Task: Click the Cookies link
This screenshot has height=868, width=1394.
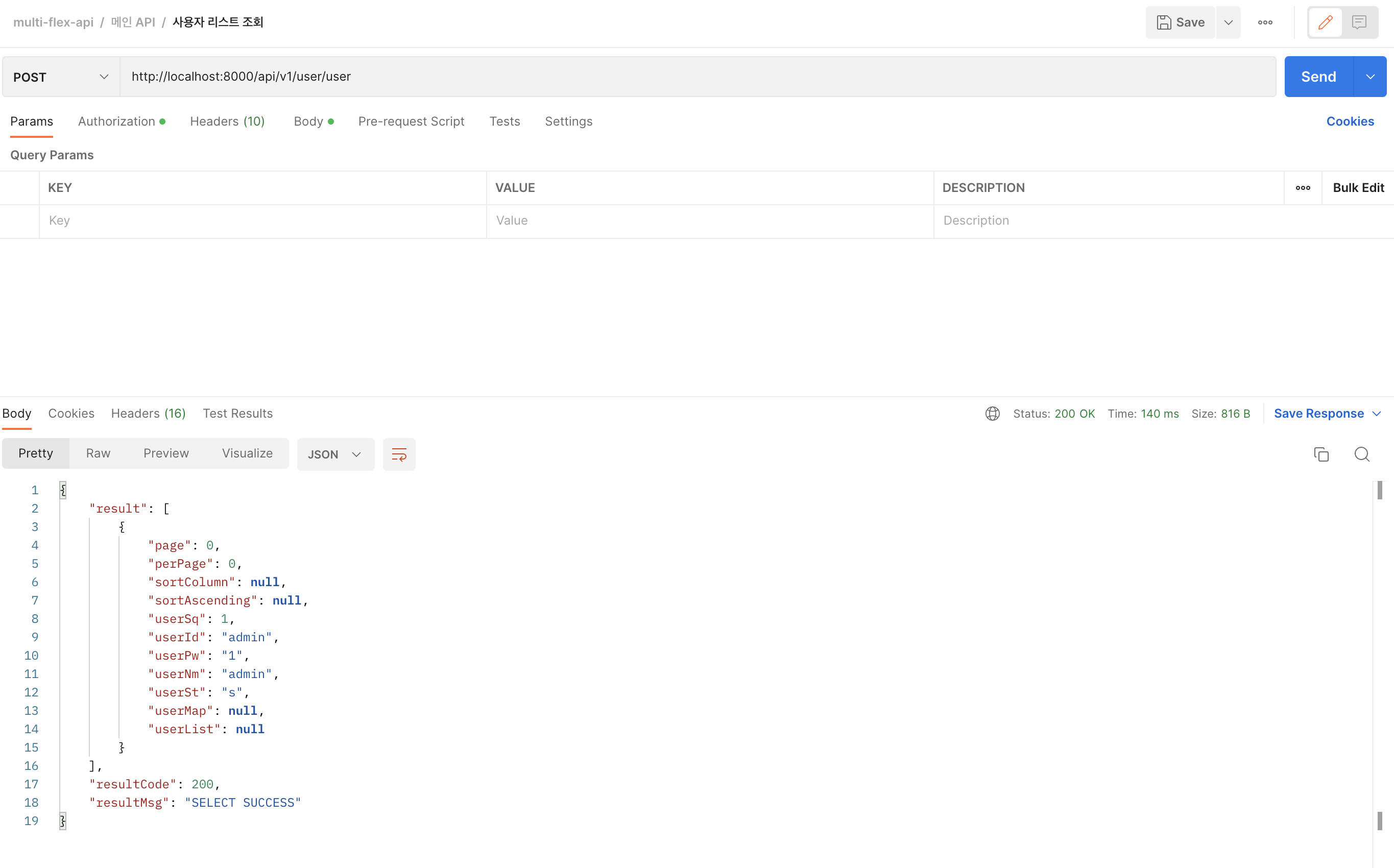Action: point(1350,121)
